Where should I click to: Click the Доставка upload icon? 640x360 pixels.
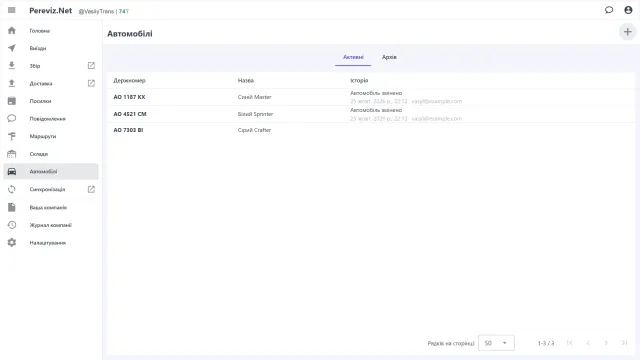[x=12, y=83]
